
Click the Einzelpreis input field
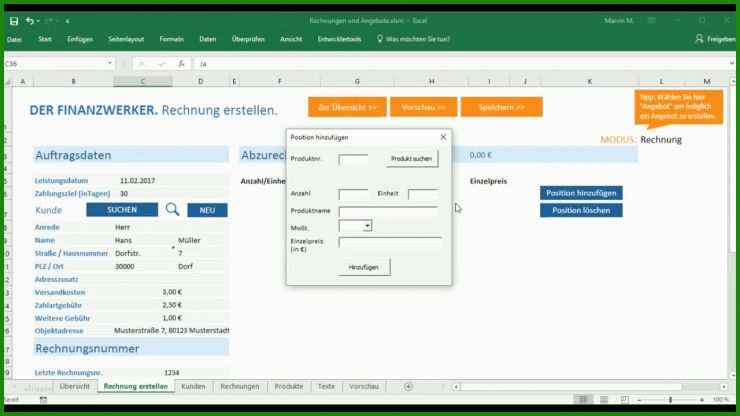390,242
